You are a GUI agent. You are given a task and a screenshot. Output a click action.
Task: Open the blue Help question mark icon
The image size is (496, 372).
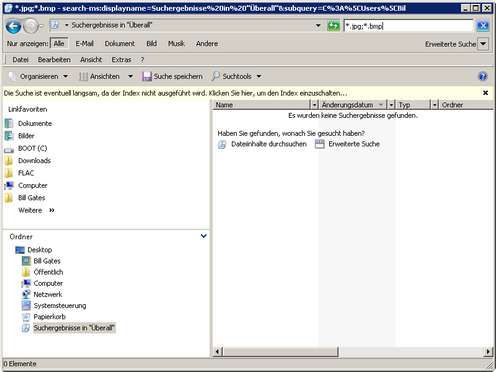(482, 76)
